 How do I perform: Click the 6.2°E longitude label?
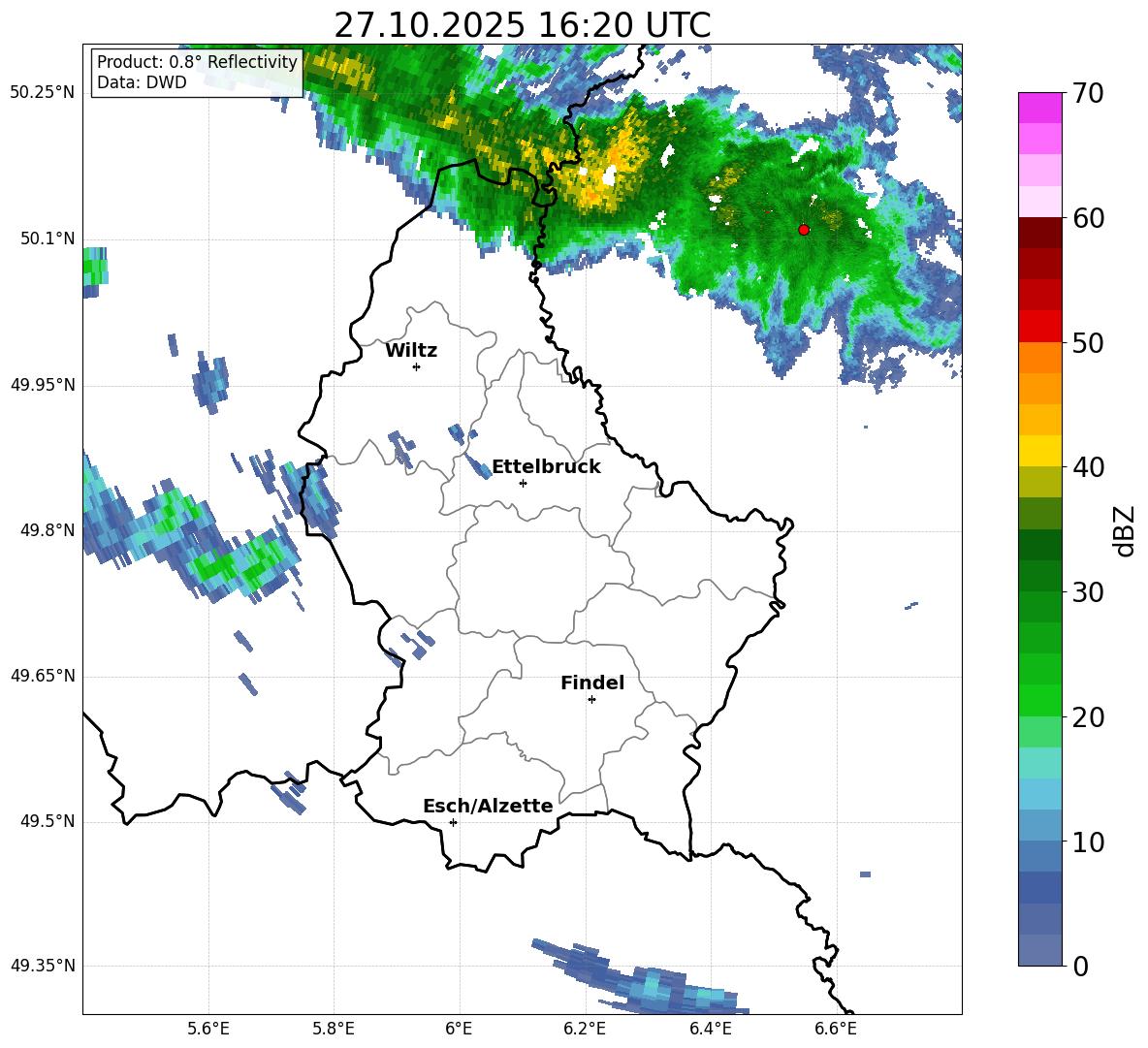click(585, 1029)
